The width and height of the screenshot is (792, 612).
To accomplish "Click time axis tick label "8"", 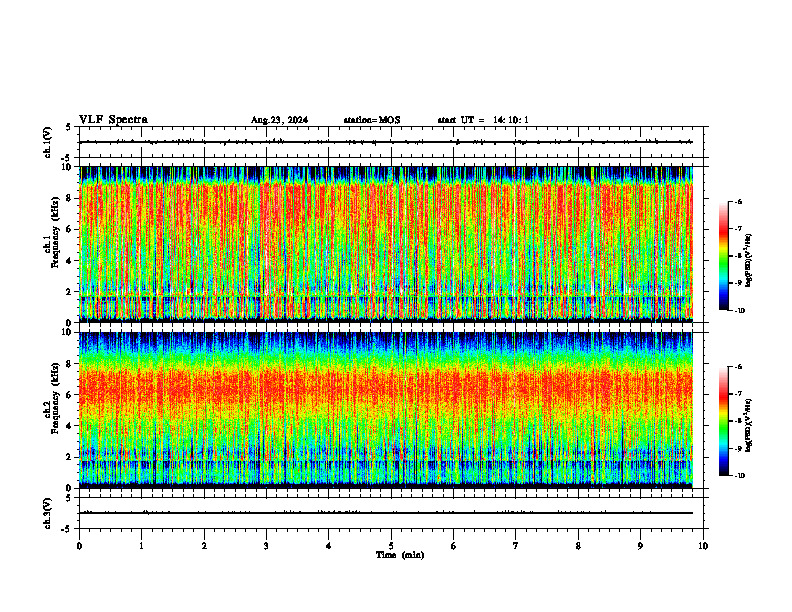I will click(x=578, y=546).
